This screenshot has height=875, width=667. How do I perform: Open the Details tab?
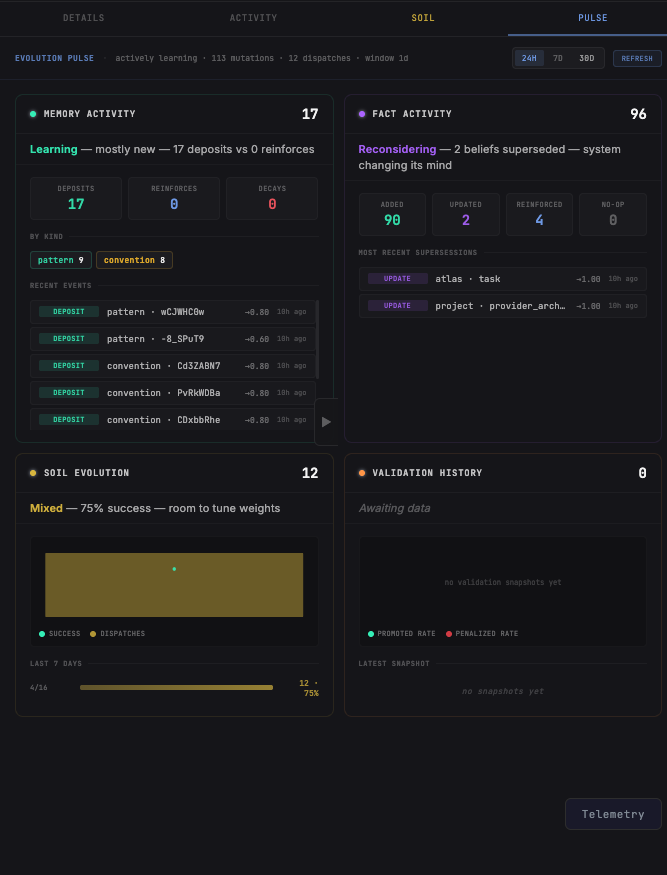pos(83,18)
